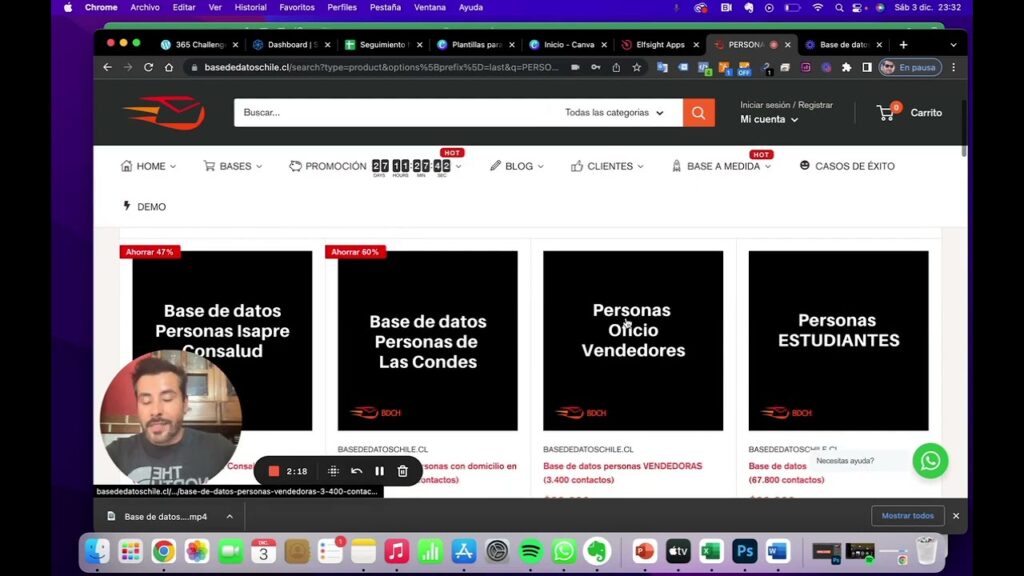Click the red search magnifier icon
The image size is (1024, 576).
pyautogui.click(x=698, y=112)
